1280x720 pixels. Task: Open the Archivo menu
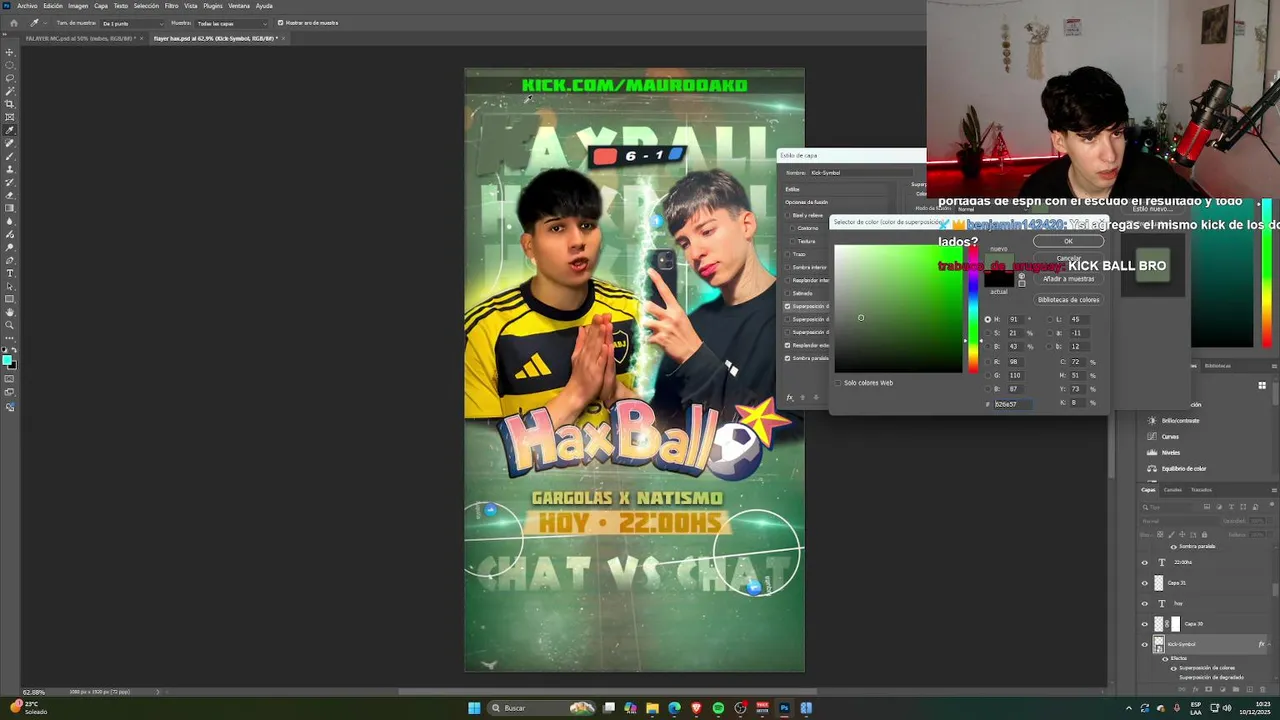coord(27,6)
